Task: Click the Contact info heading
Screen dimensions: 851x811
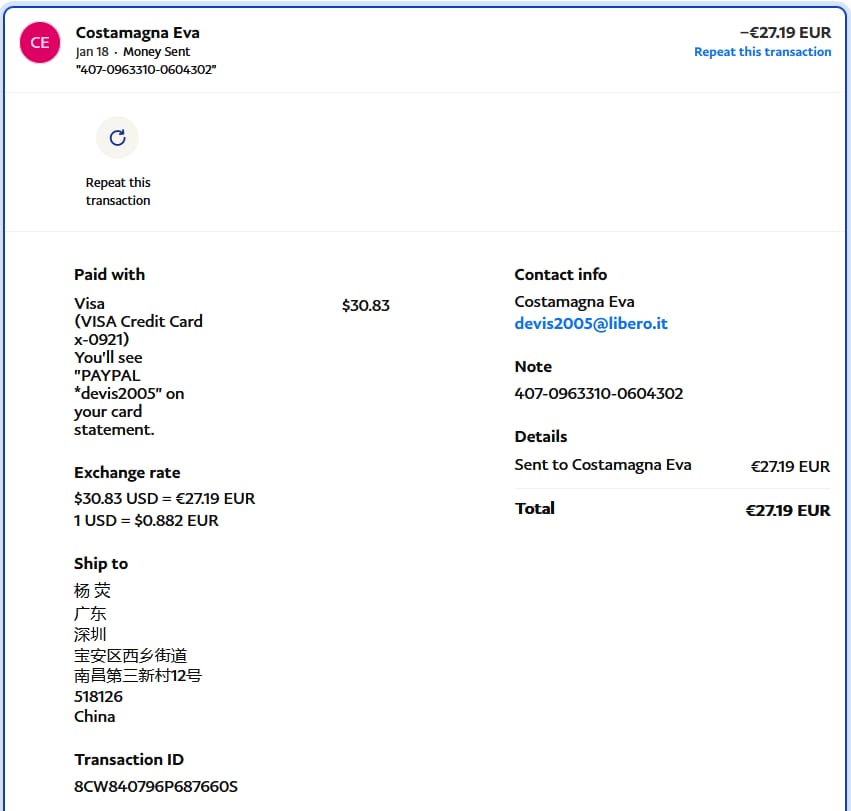Action: tap(560, 275)
